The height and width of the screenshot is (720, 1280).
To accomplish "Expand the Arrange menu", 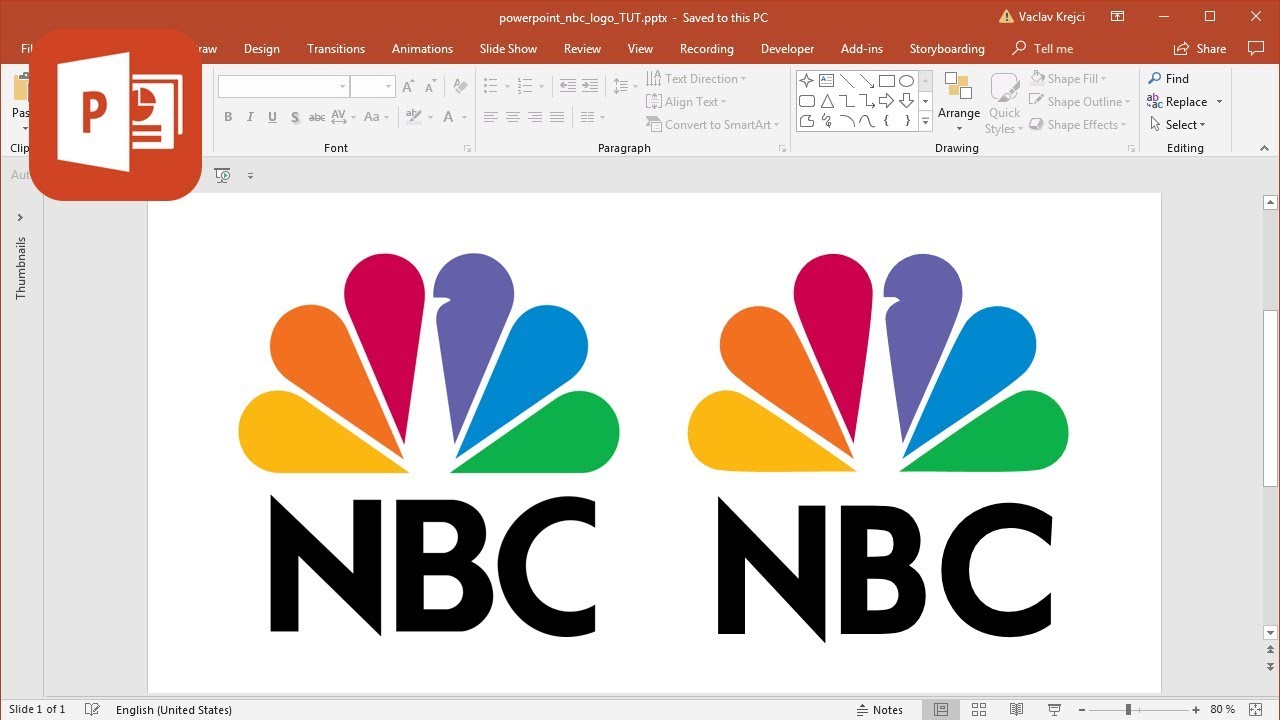I will pyautogui.click(x=958, y=103).
